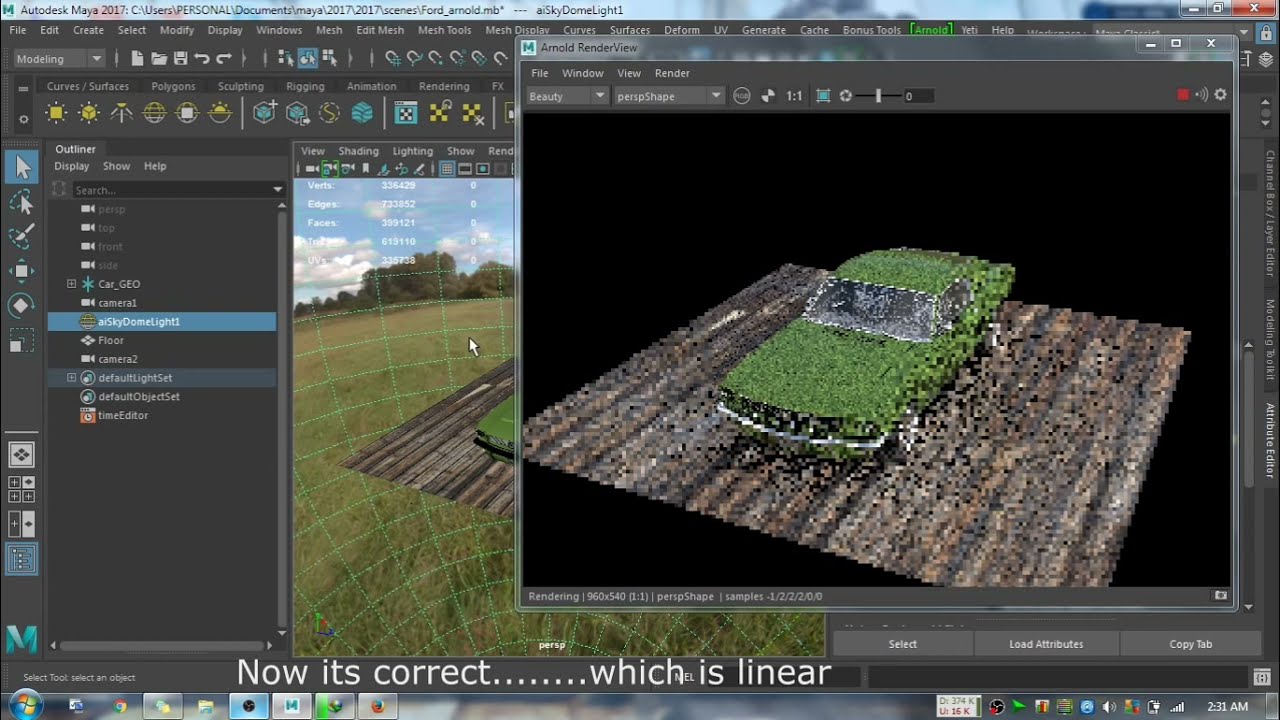Open Arnold menu in main menubar

coord(931,30)
